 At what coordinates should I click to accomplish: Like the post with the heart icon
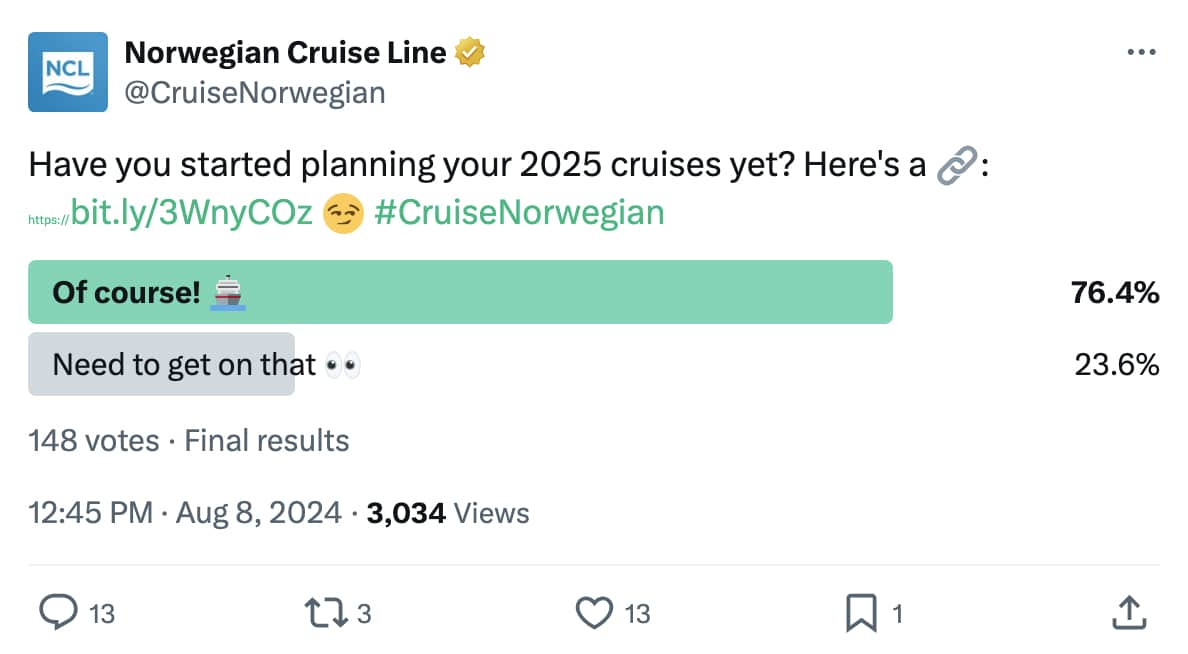(595, 613)
